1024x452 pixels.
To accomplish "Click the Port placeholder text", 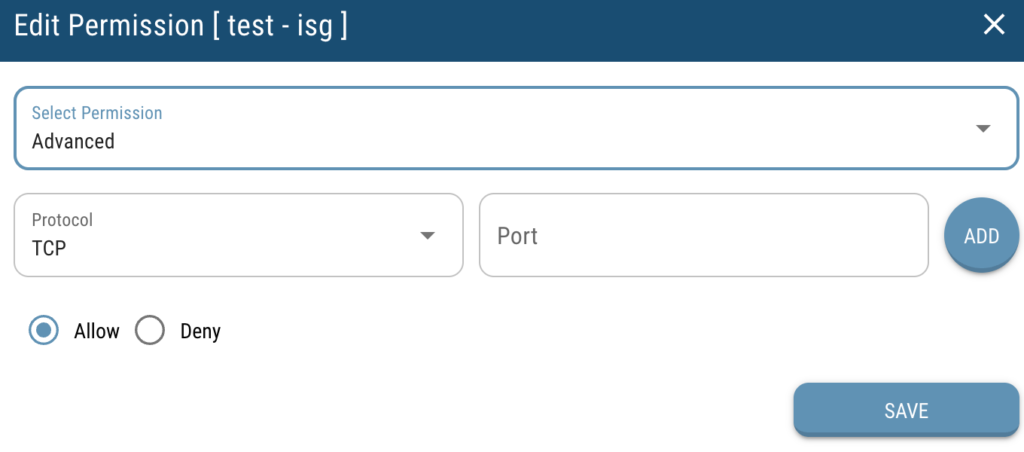I will click(x=517, y=236).
